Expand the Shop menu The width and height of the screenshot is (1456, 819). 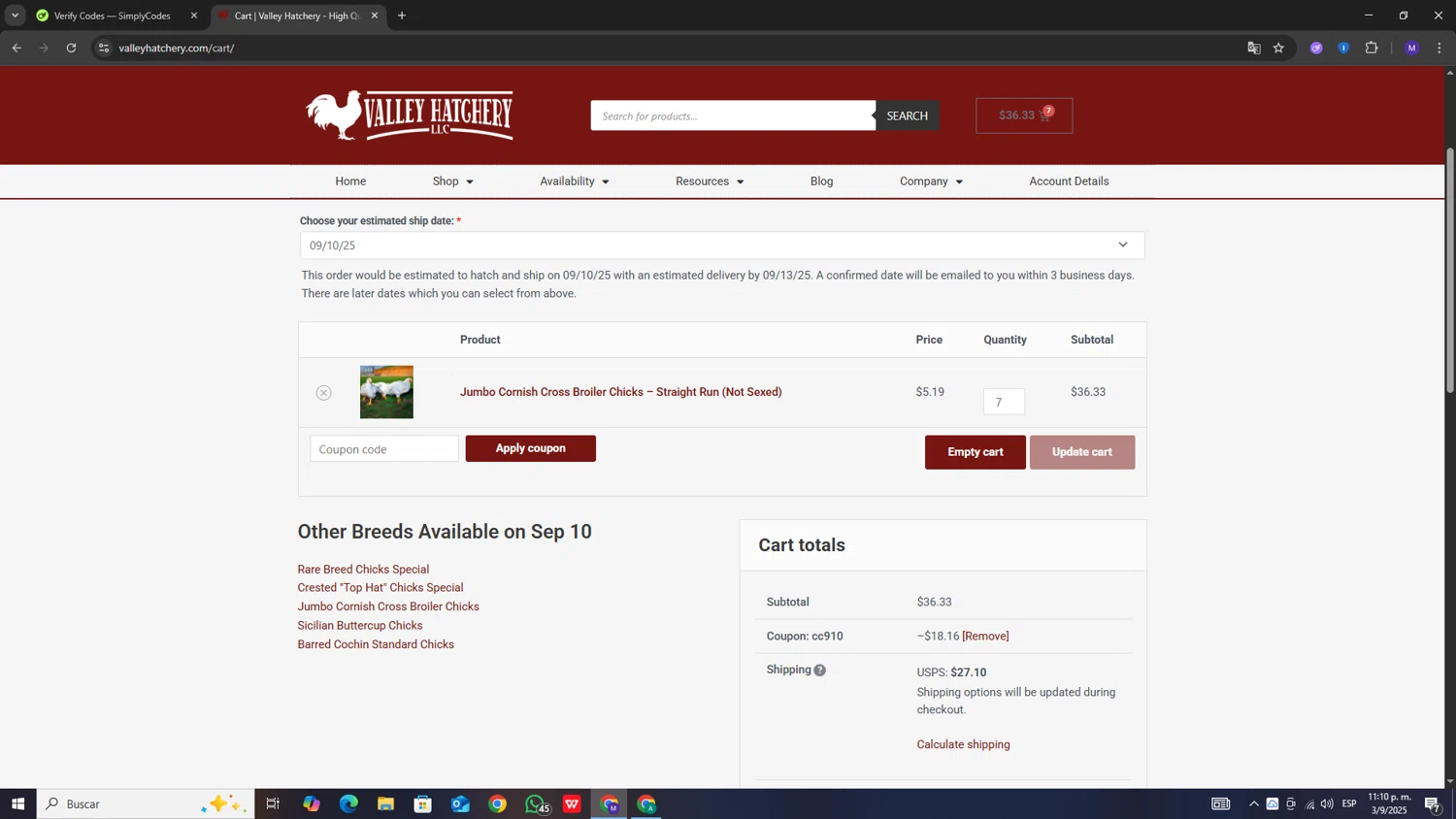pyautogui.click(x=453, y=181)
